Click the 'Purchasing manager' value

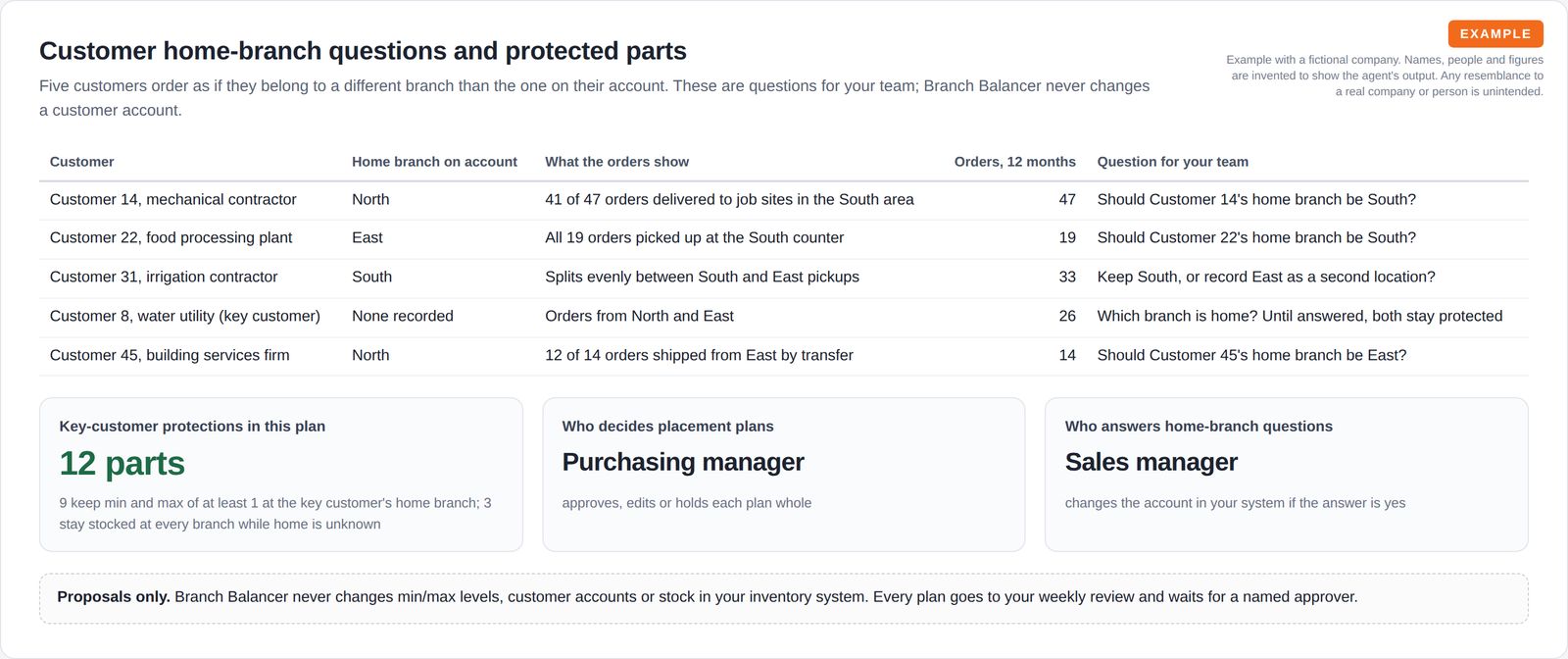(683, 462)
